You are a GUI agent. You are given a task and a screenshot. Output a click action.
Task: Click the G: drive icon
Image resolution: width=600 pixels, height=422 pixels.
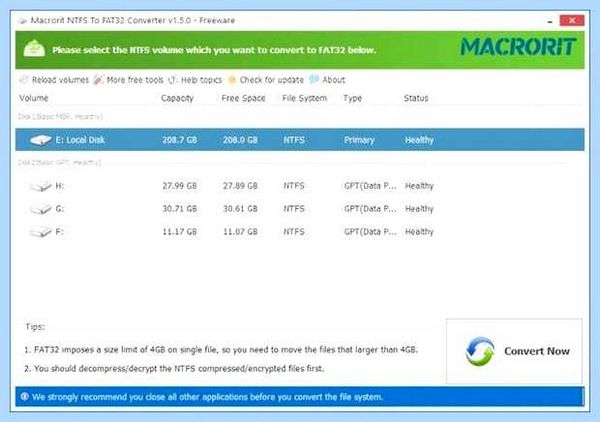click(x=41, y=209)
